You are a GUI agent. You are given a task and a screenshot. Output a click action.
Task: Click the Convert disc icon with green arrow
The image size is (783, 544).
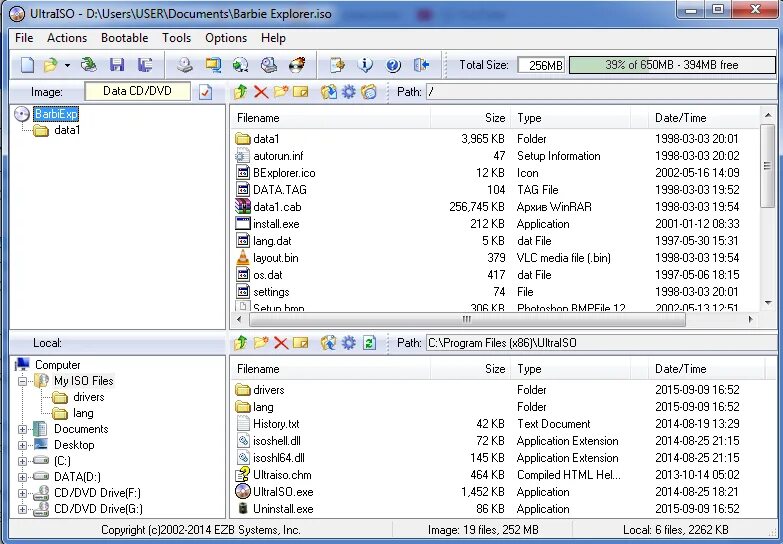[x=241, y=65]
